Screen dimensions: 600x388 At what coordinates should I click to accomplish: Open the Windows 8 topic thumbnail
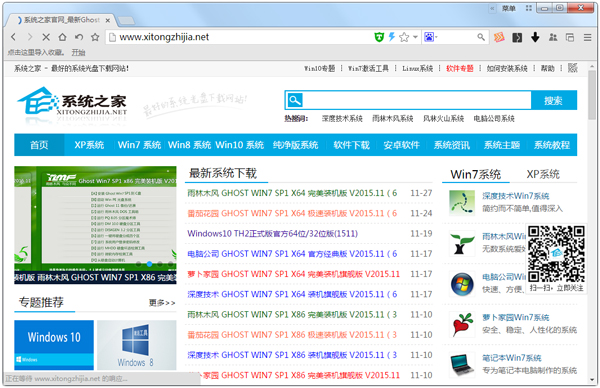[x=137, y=345]
